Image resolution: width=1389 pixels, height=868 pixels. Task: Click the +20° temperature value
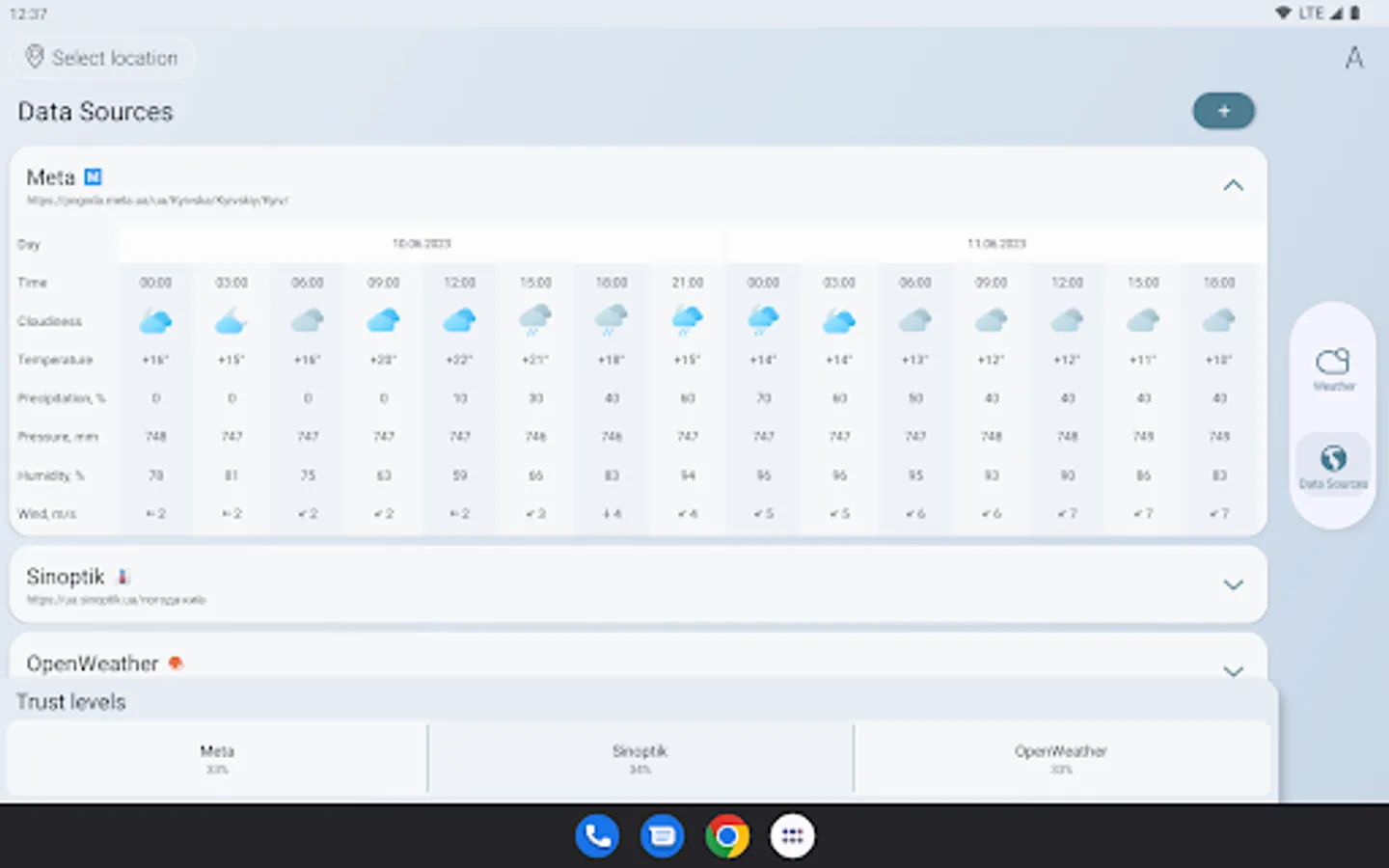point(384,360)
